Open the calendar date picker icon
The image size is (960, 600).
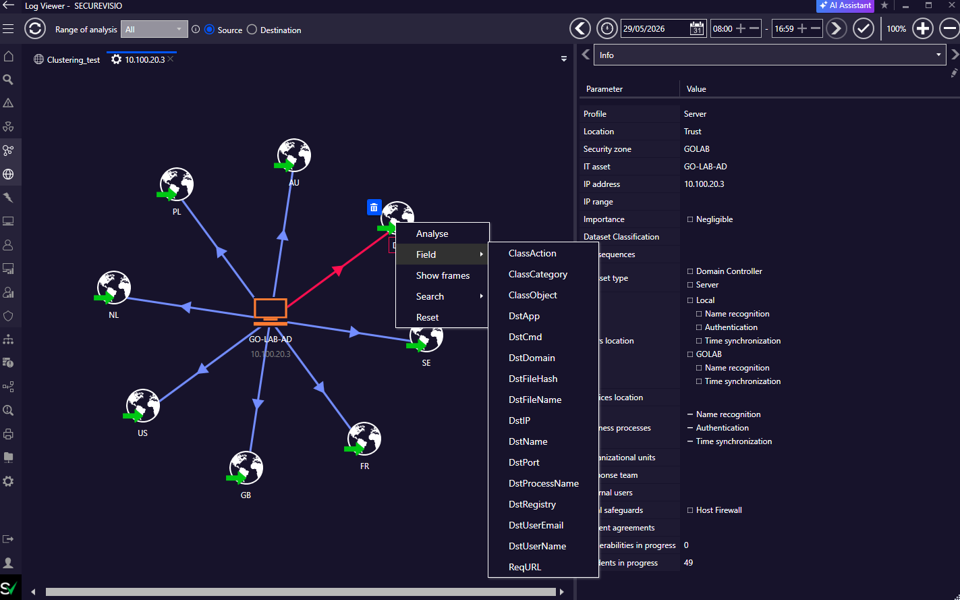coord(697,29)
